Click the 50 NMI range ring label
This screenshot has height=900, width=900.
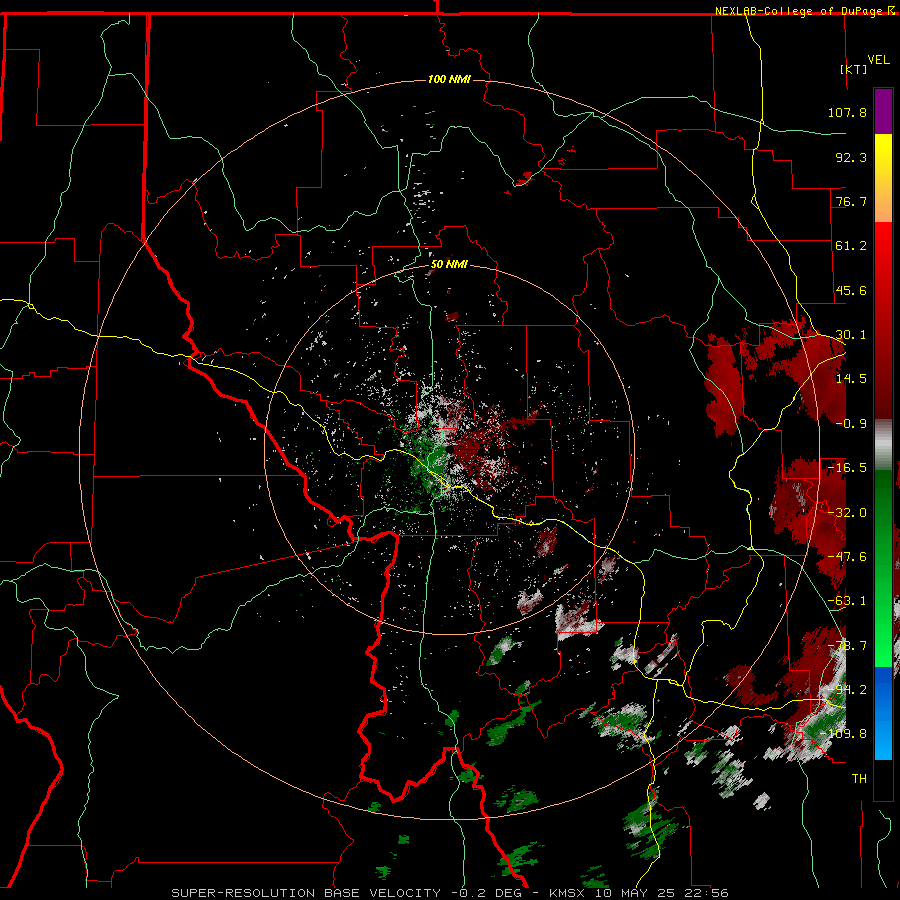(449, 265)
